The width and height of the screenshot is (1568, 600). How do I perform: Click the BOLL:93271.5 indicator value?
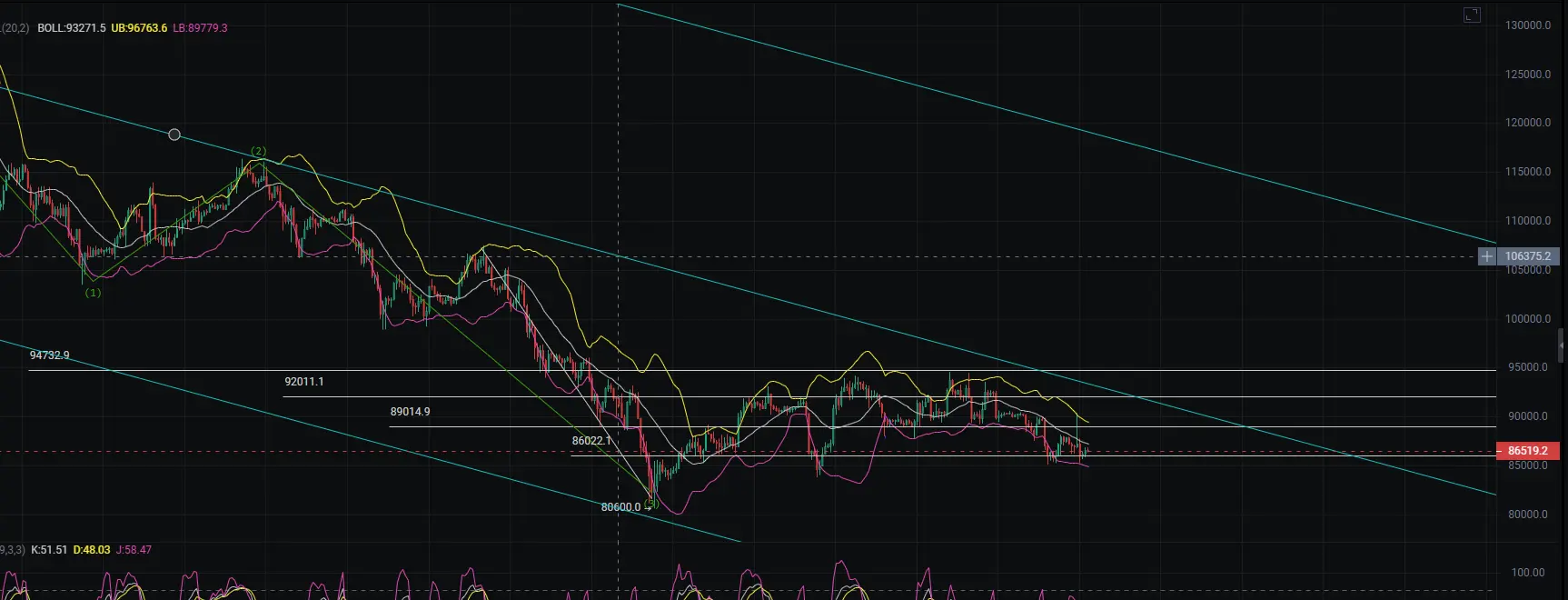pyautogui.click(x=72, y=28)
